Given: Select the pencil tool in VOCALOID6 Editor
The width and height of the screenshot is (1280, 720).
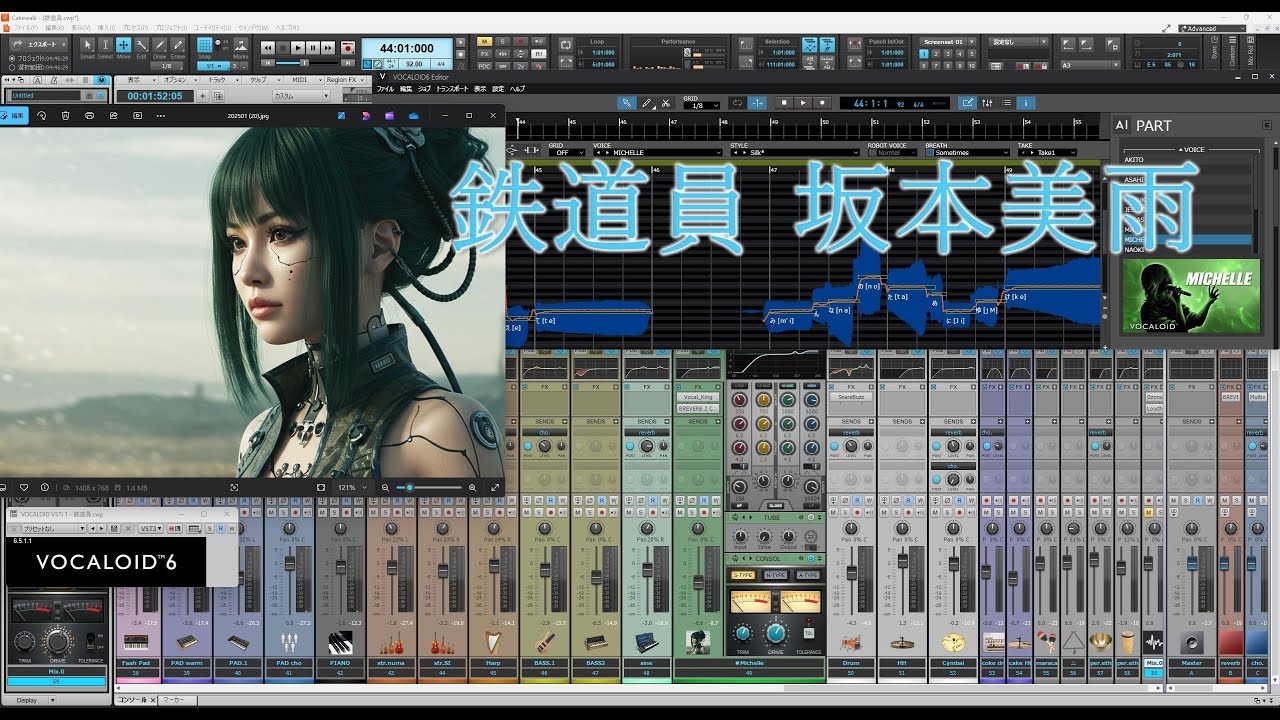Looking at the screenshot, I should (x=647, y=103).
